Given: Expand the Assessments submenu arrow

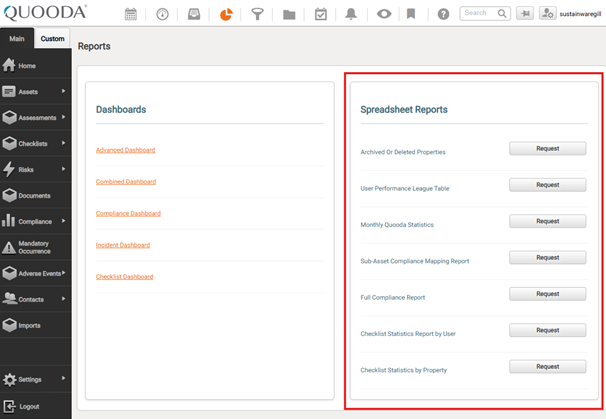Looking at the screenshot, I should pyautogui.click(x=63, y=117).
